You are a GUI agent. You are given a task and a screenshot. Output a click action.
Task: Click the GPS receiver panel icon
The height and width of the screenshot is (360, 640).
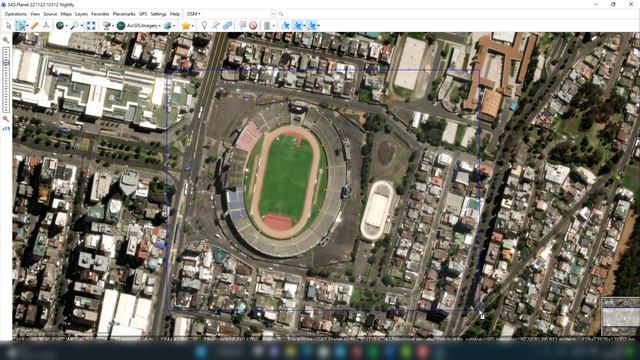[x=267, y=26]
